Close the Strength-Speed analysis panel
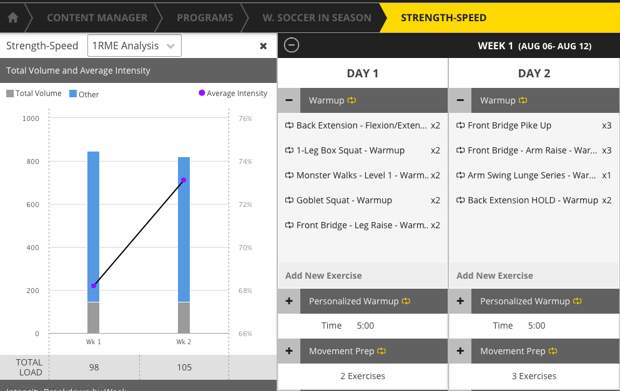The image size is (620, 391). click(263, 46)
